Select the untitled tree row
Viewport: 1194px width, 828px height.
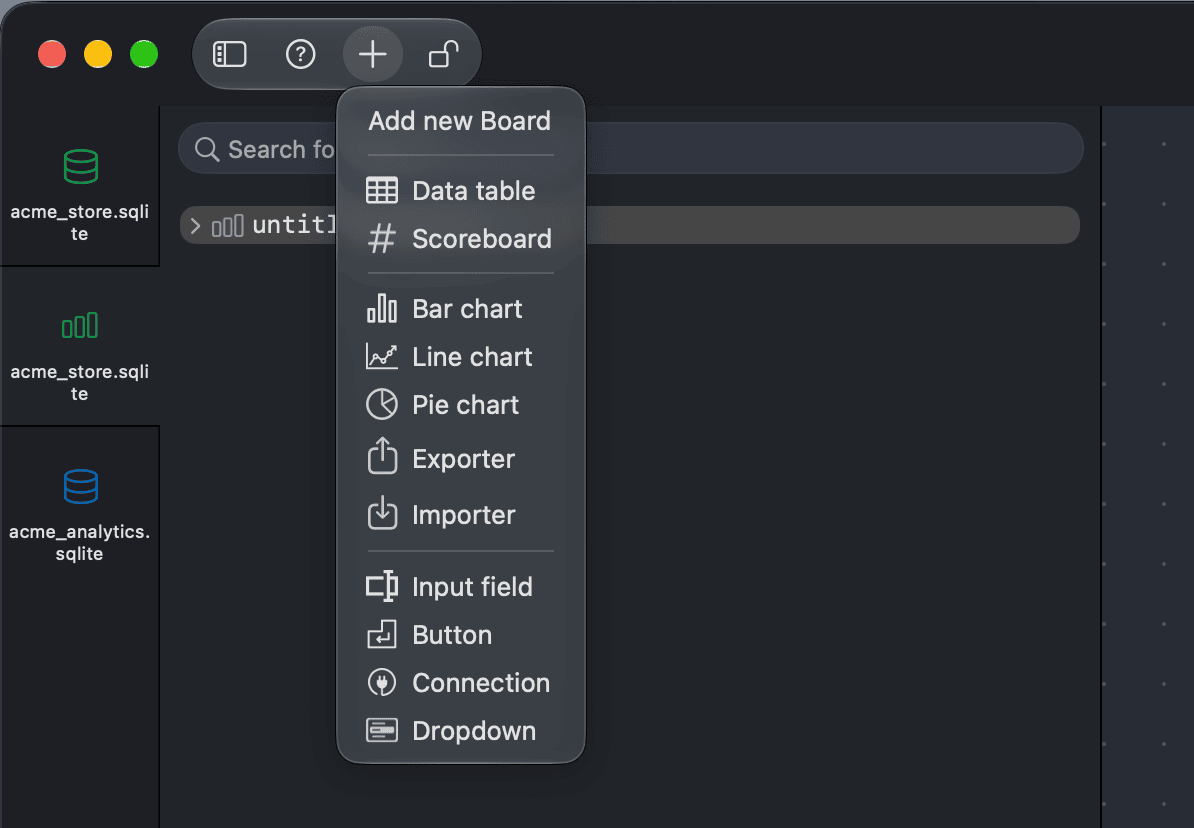(630, 225)
